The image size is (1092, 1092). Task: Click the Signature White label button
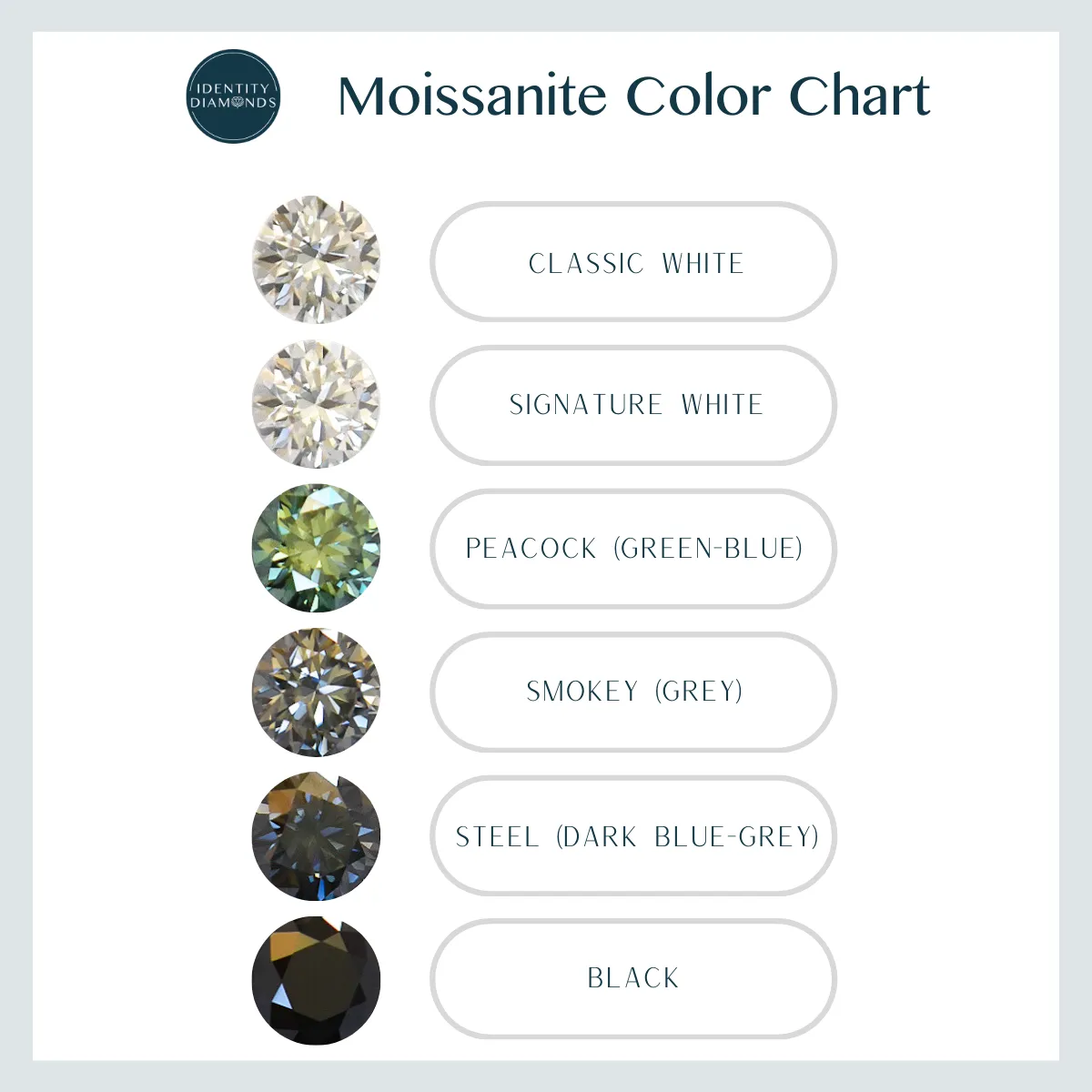coord(633,405)
